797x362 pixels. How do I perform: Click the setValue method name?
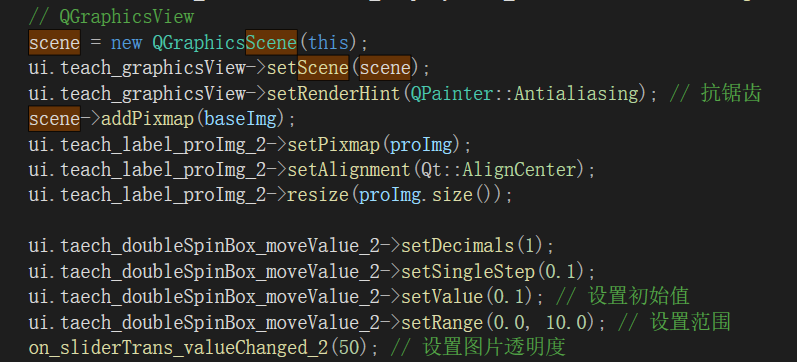tap(442, 297)
